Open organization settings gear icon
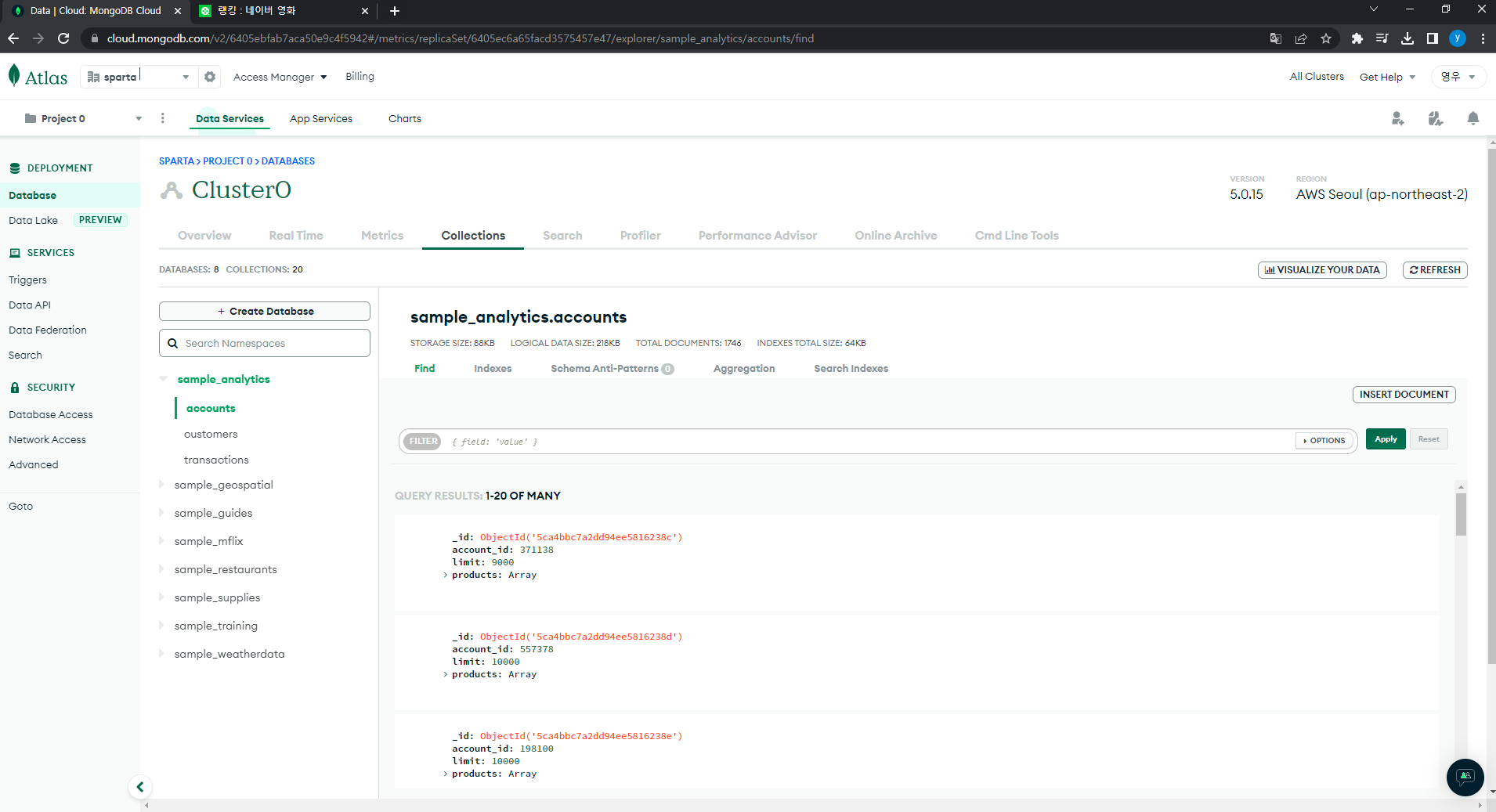This screenshot has height=812, width=1496. tap(210, 77)
